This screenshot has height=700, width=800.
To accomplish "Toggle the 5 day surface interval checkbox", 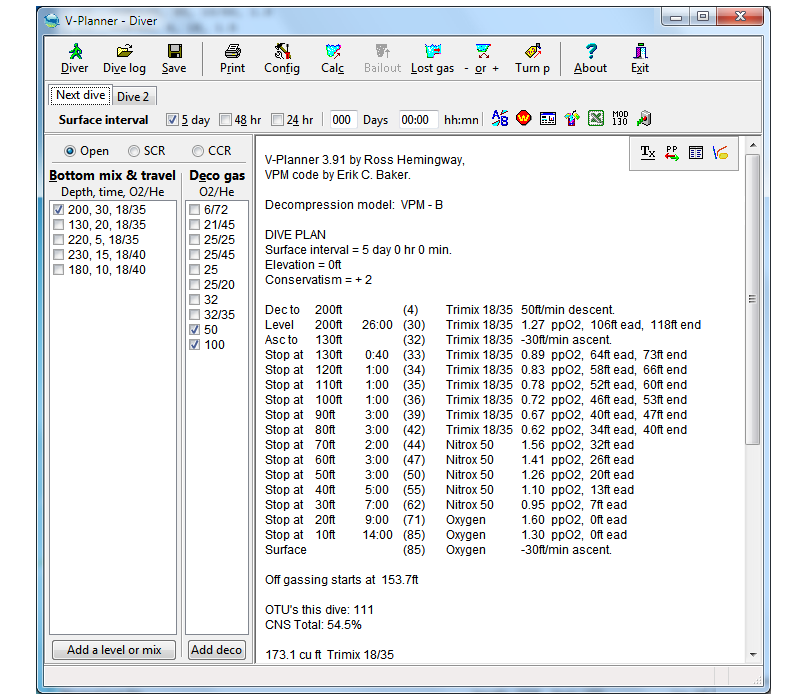I will (172, 119).
